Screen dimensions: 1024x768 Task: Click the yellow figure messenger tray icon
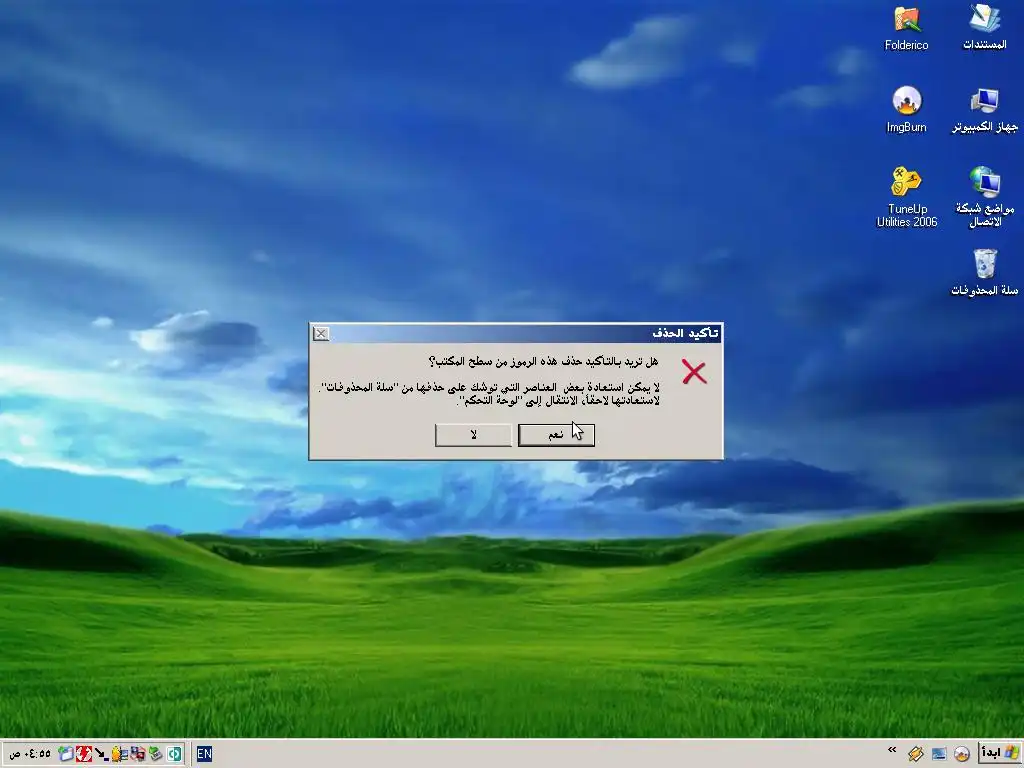120,754
